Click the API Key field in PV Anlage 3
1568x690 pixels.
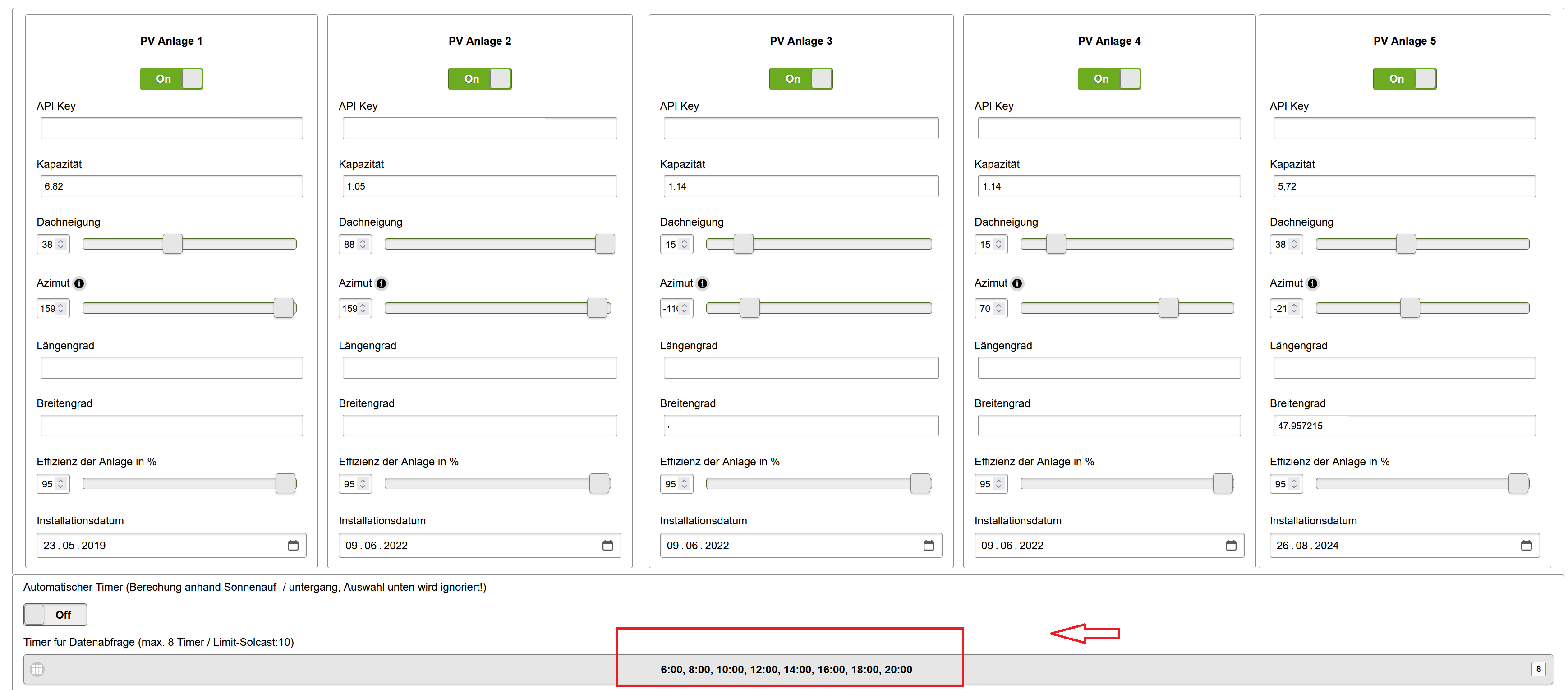[800, 129]
